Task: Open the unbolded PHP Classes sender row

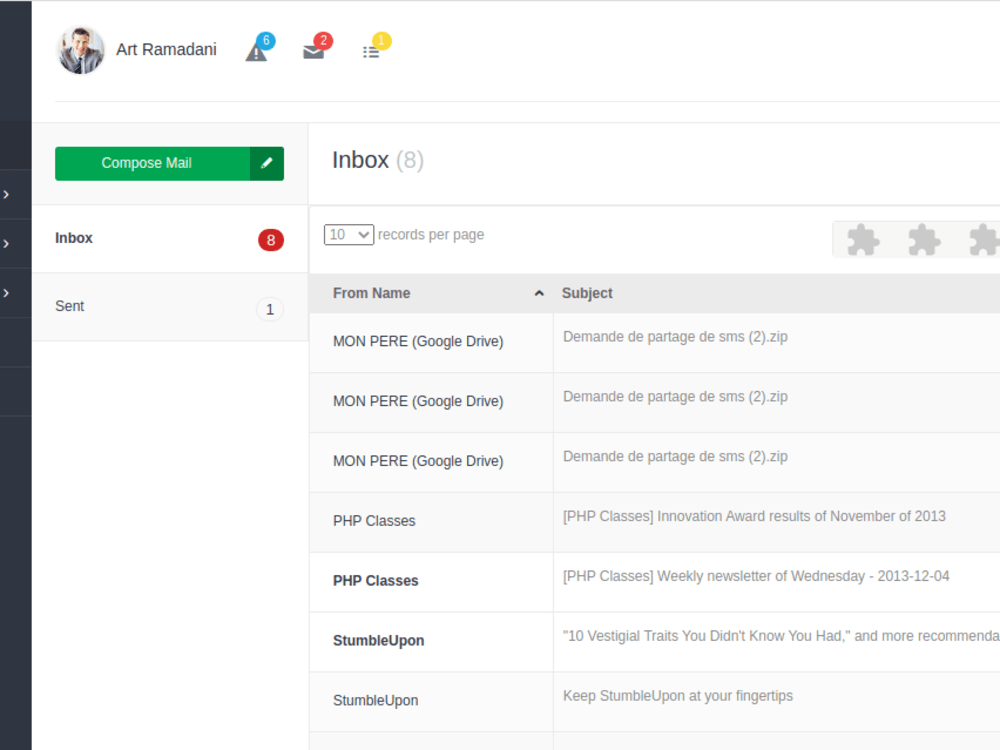Action: point(374,521)
